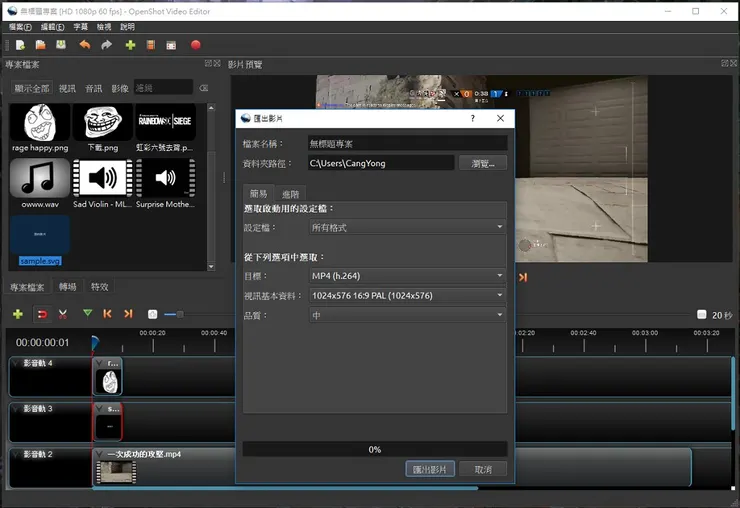Select the owww.wav audio thumbnail
Viewport: 740px width, 508px height.
(x=40, y=179)
